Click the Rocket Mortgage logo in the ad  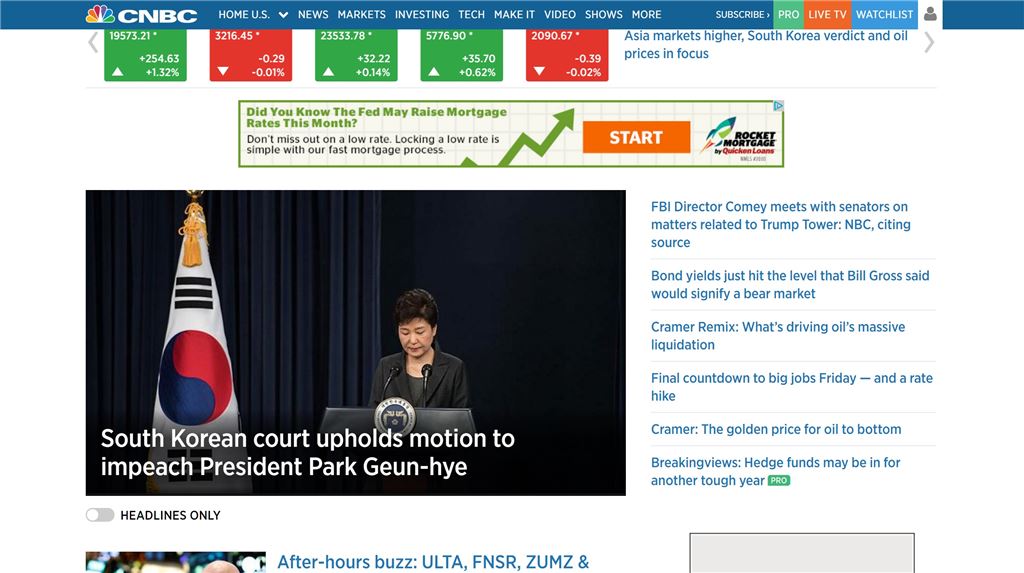click(x=739, y=136)
